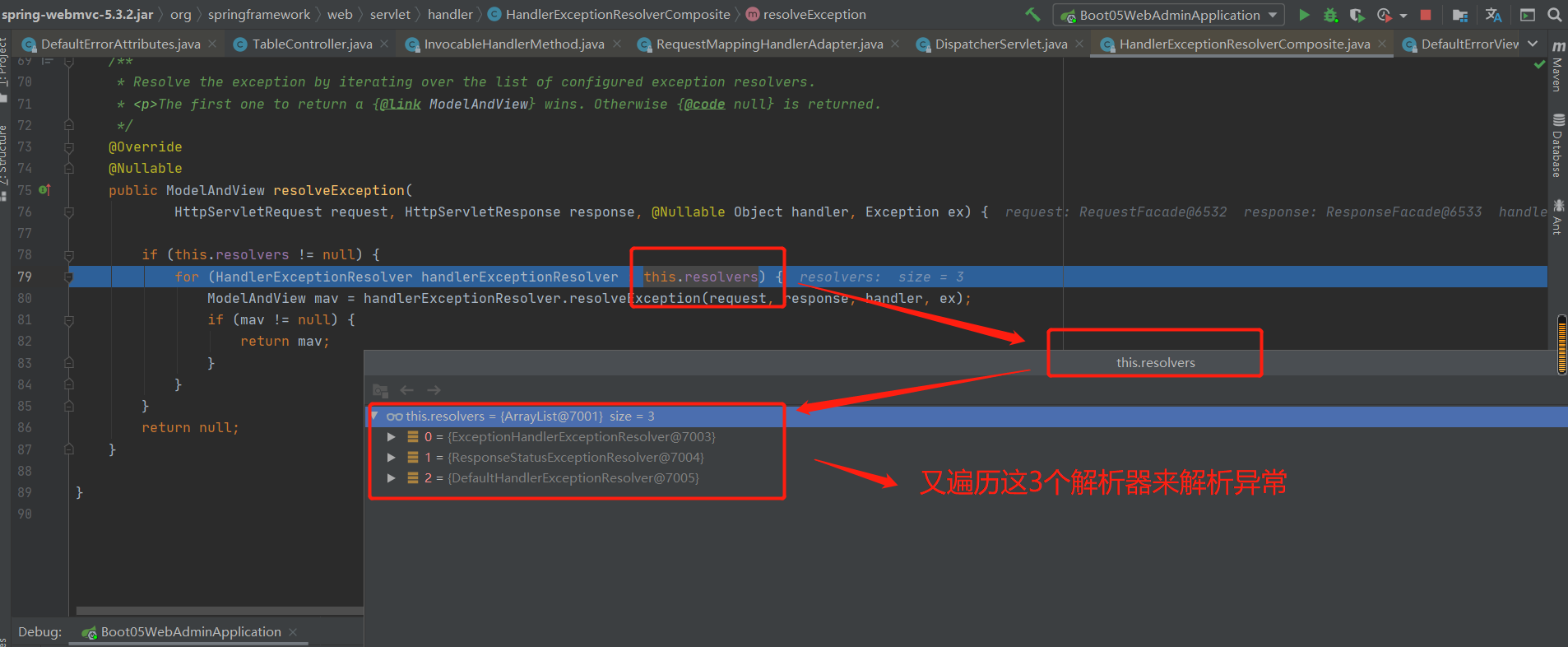
Task: Expand the DefaultHandlerExceptionResolver@7005 entry
Action: pyautogui.click(x=392, y=478)
